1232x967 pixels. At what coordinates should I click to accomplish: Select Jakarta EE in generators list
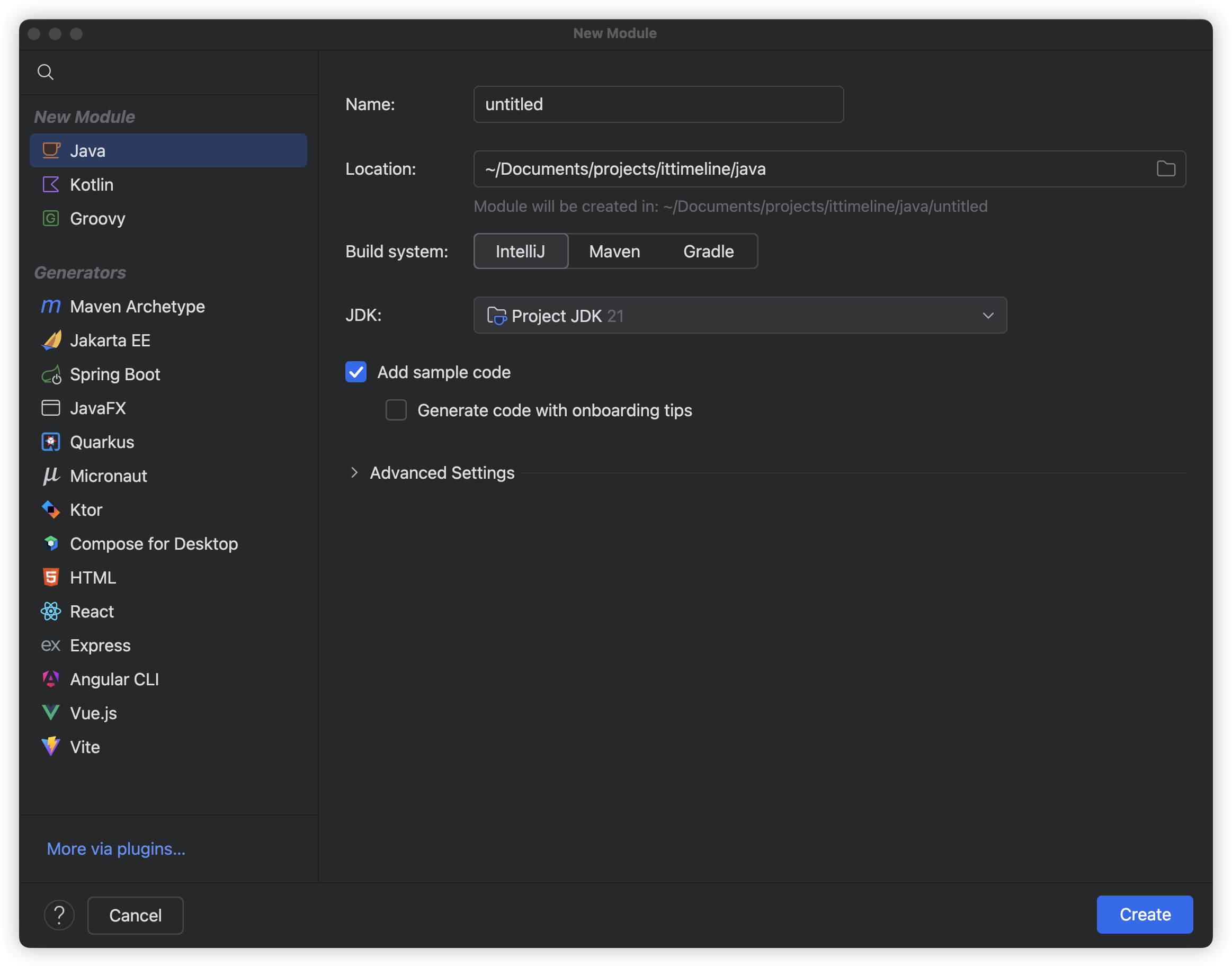tap(110, 341)
